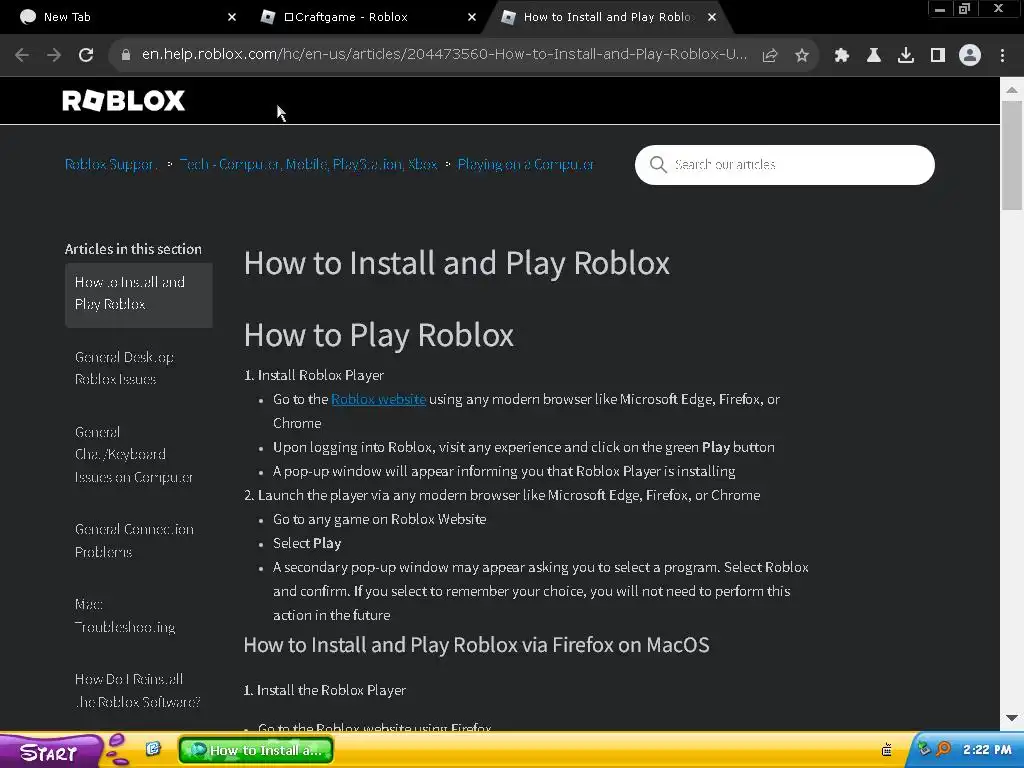Click the quick launch icon beside Start

point(153,749)
